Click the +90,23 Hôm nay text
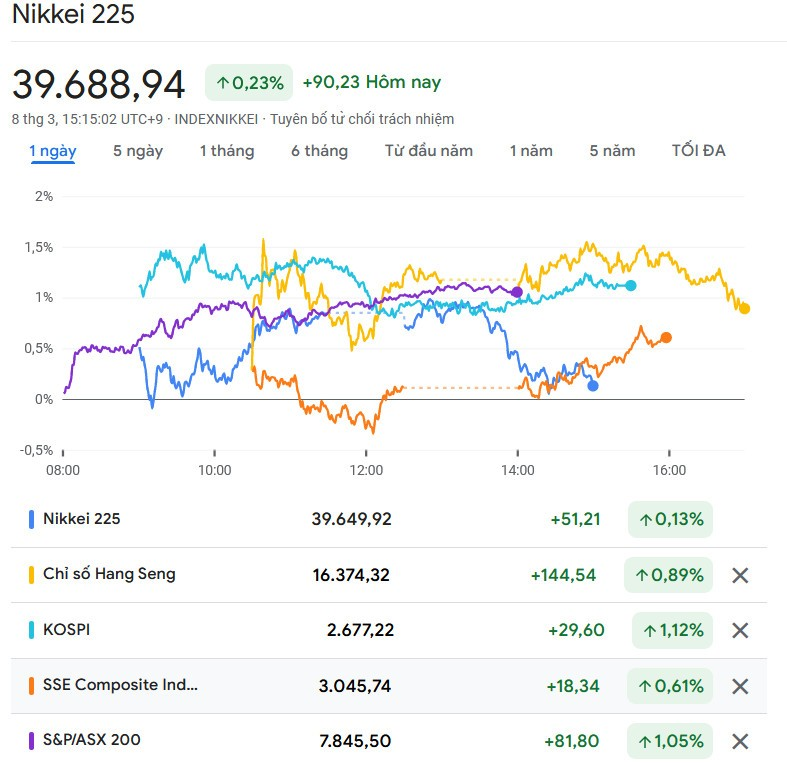 point(371,82)
